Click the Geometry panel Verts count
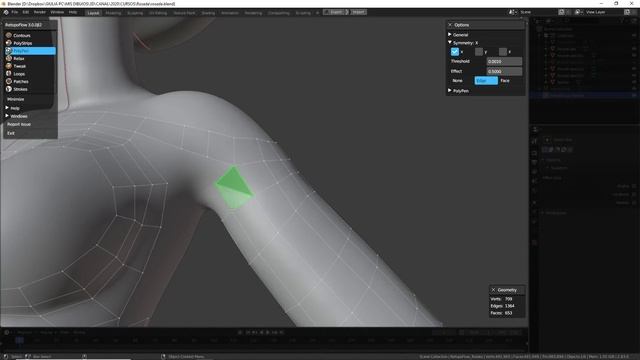 [x=501, y=299]
